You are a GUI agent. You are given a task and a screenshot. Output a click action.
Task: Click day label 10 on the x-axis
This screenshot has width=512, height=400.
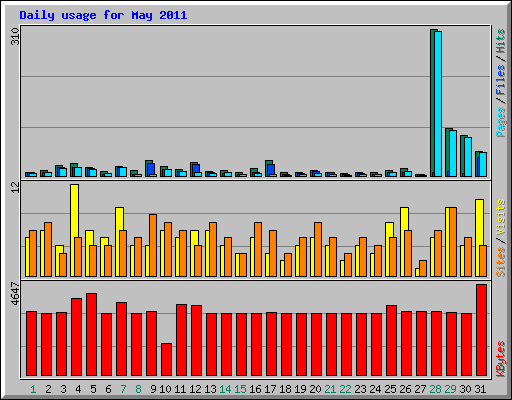[x=165, y=389]
